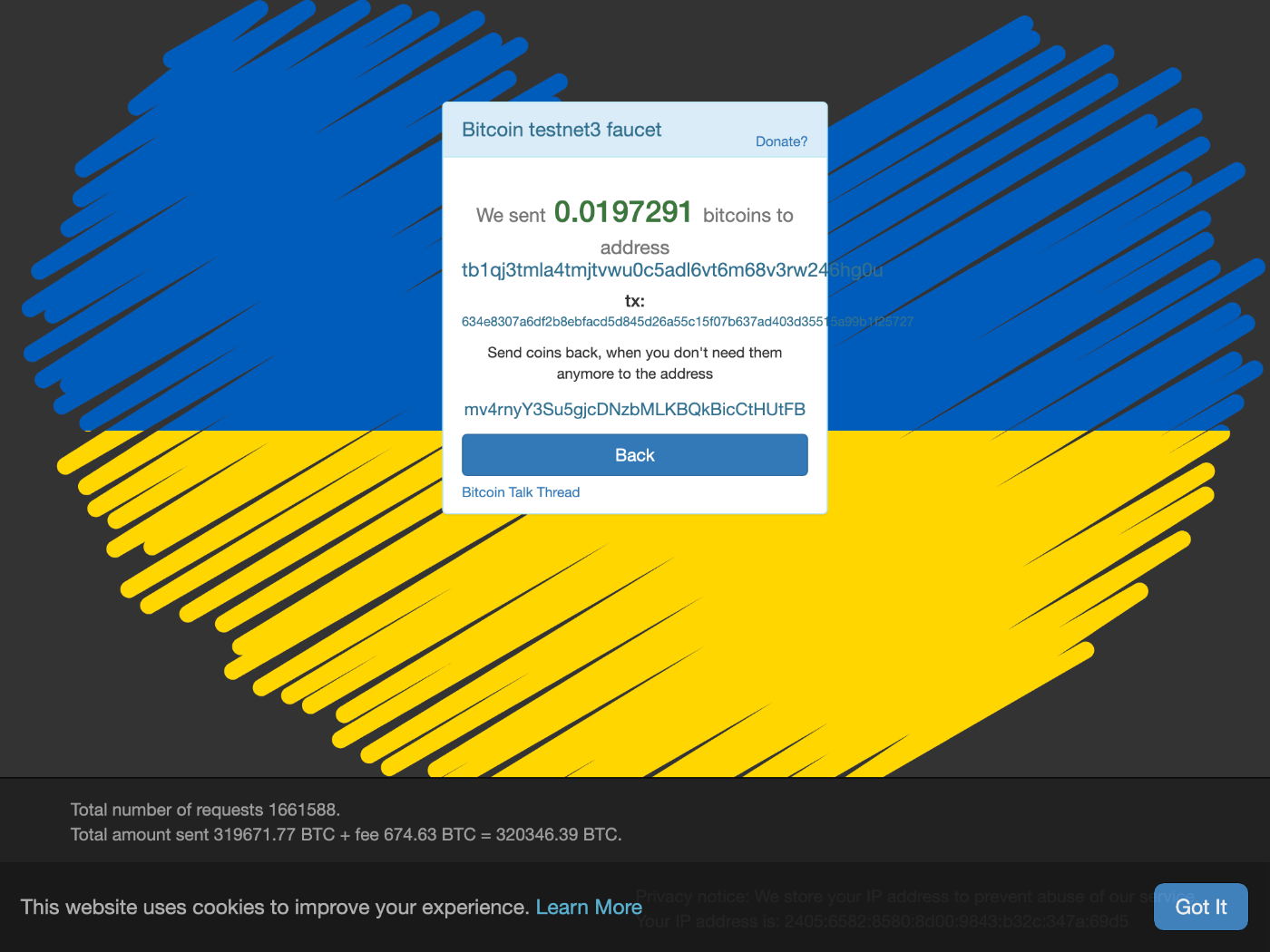
Task: Follow the Learn More cookie link
Action: 589,907
